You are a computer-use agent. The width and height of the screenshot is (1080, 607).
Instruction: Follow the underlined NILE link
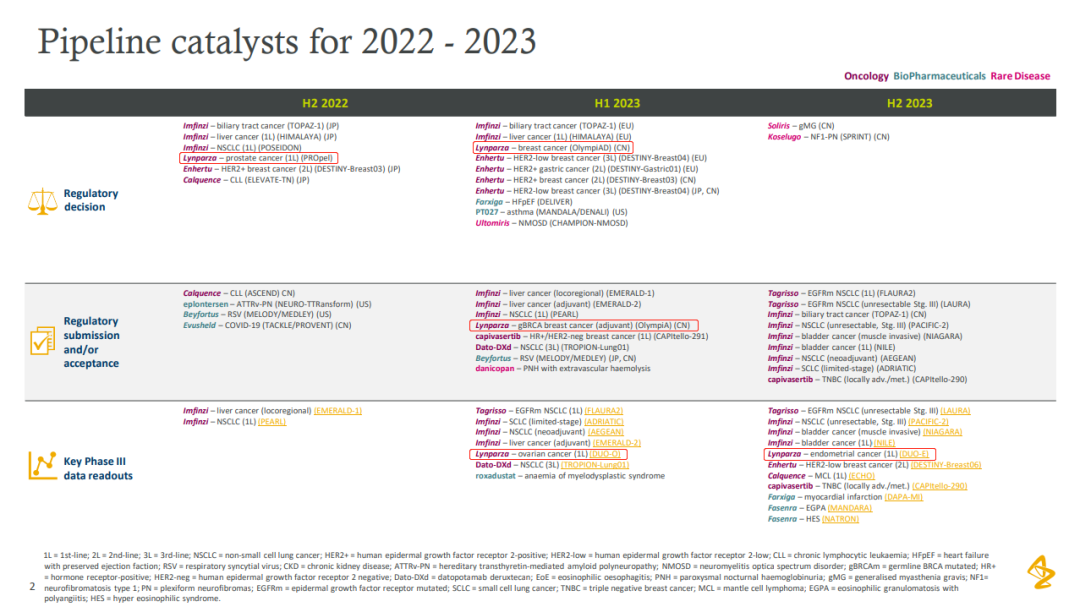point(884,443)
